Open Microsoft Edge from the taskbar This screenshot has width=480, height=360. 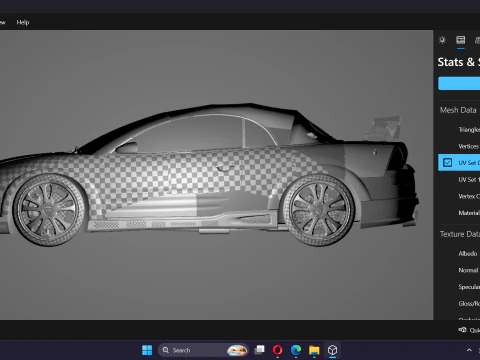click(296, 350)
